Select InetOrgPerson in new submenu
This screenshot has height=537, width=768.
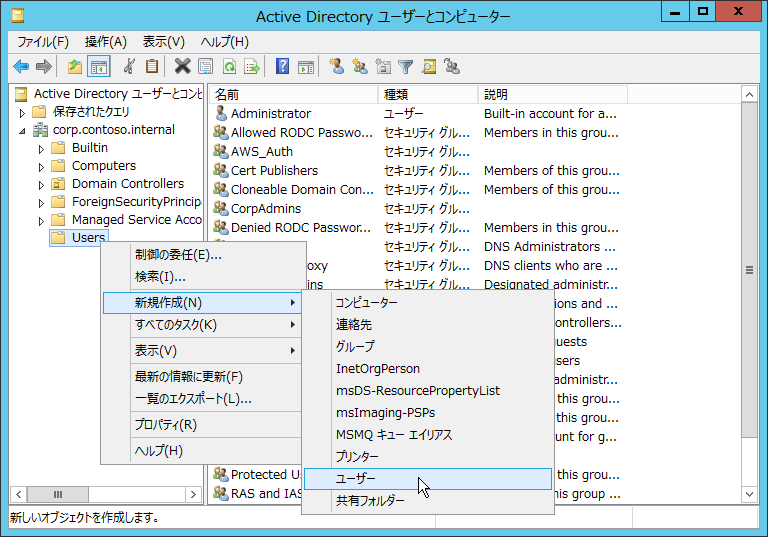click(x=428, y=369)
